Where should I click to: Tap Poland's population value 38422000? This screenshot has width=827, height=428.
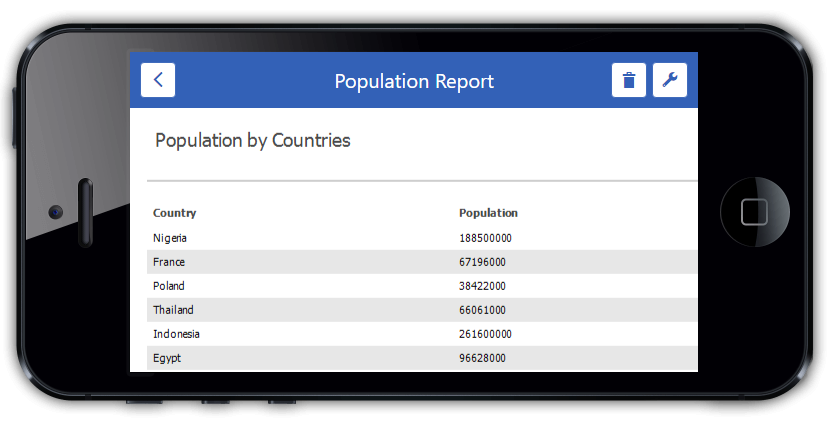pos(482,286)
